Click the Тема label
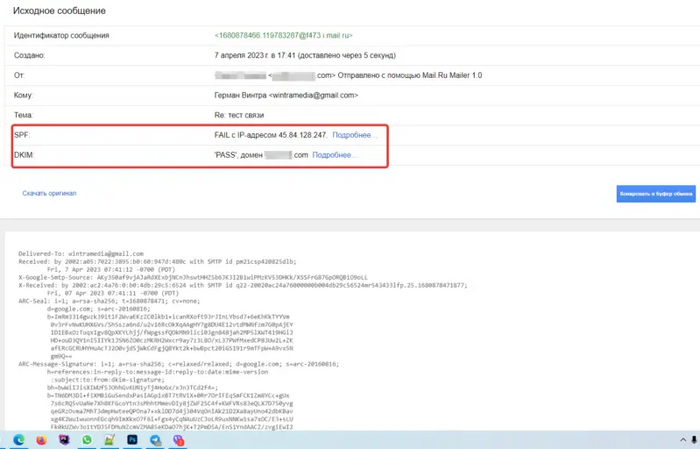The image size is (700, 449). tap(23, 115)
